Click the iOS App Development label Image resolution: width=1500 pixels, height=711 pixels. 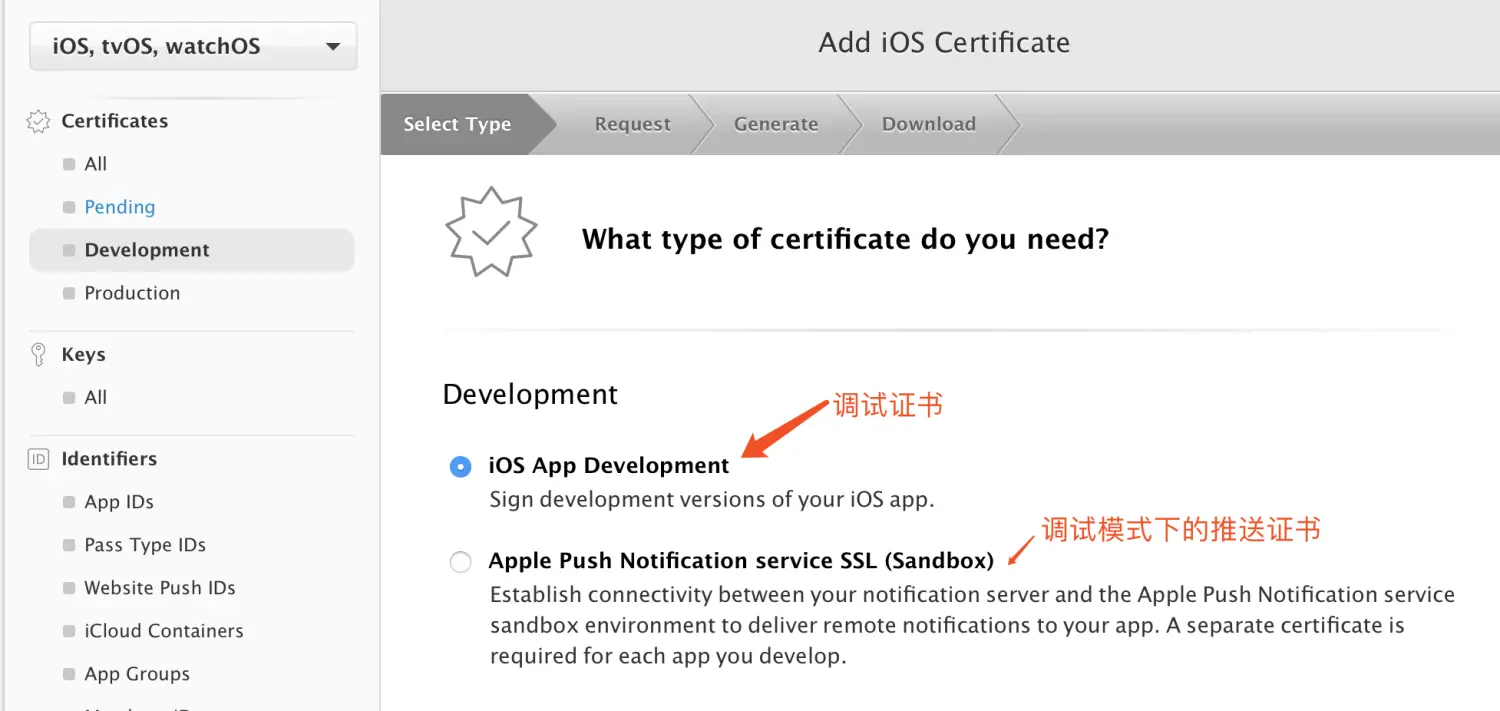pyautogui.click(x=609, y=466)
